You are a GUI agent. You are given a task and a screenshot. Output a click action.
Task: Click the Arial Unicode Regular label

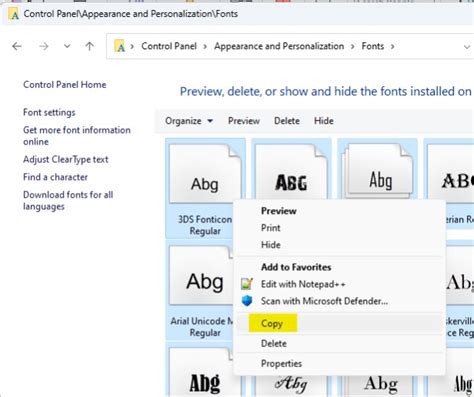202,327
